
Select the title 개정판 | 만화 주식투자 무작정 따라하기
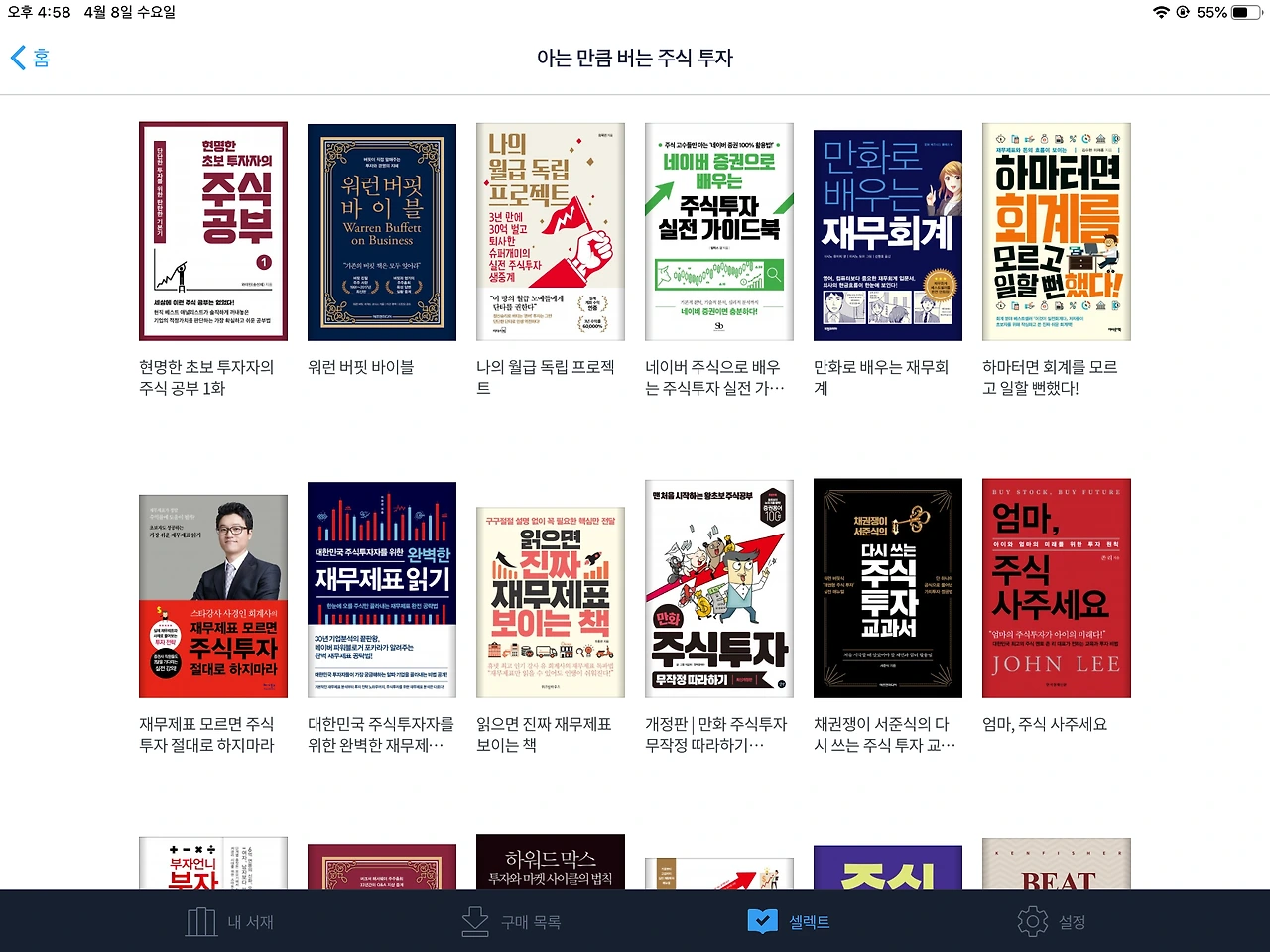716,735
